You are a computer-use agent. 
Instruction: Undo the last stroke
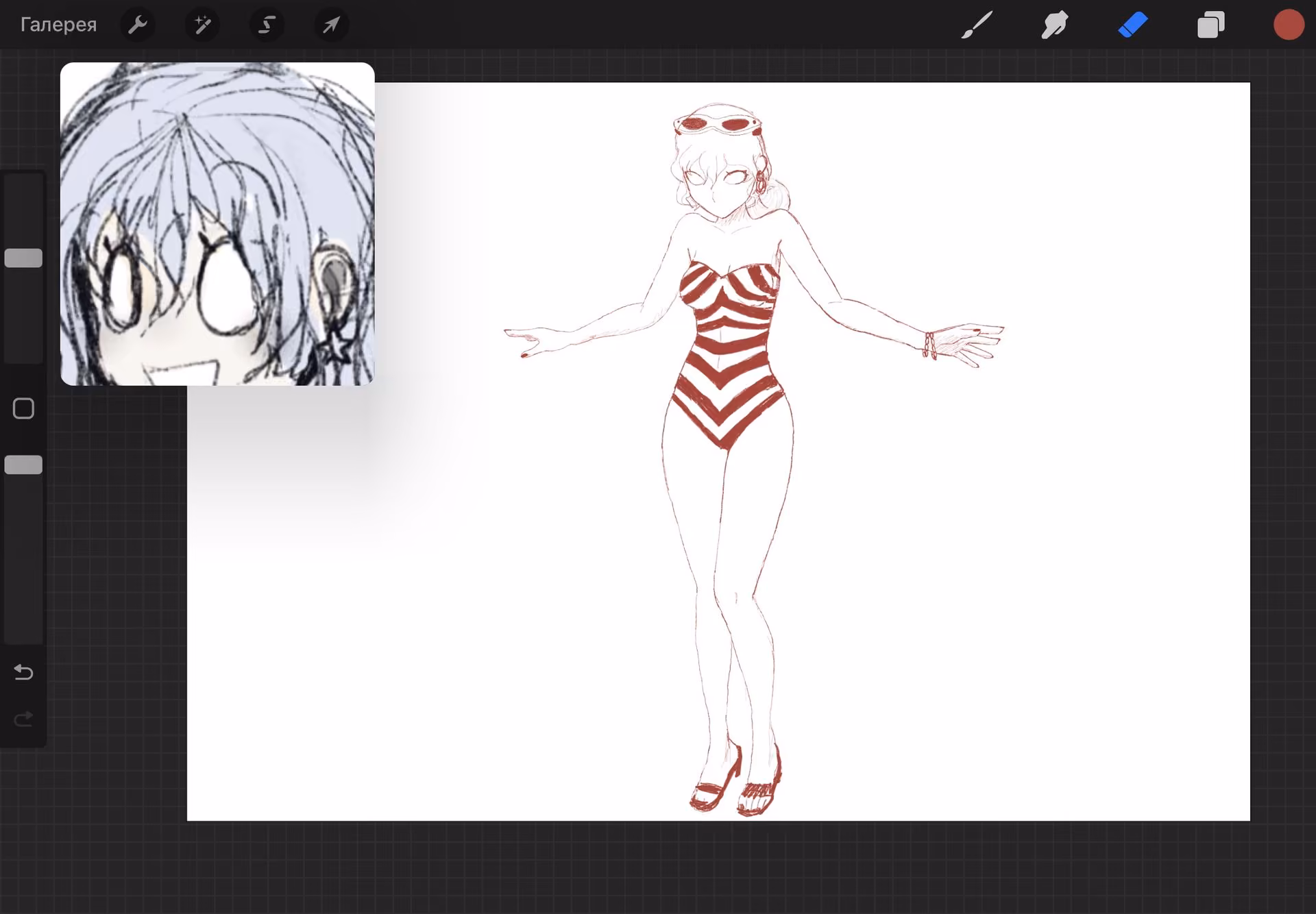[23, 672]
